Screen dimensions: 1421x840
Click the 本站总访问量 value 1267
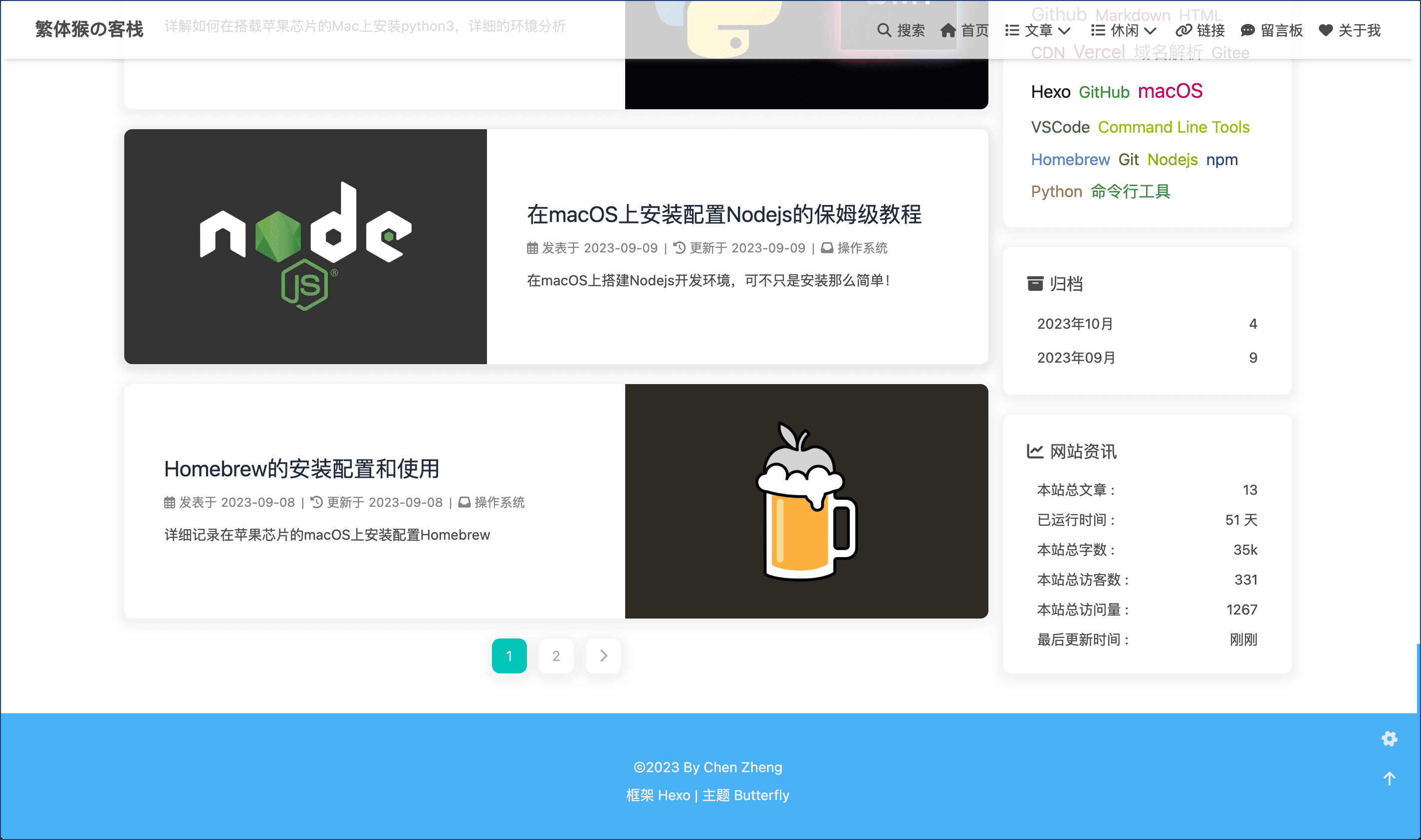[x=1241, y=610]
